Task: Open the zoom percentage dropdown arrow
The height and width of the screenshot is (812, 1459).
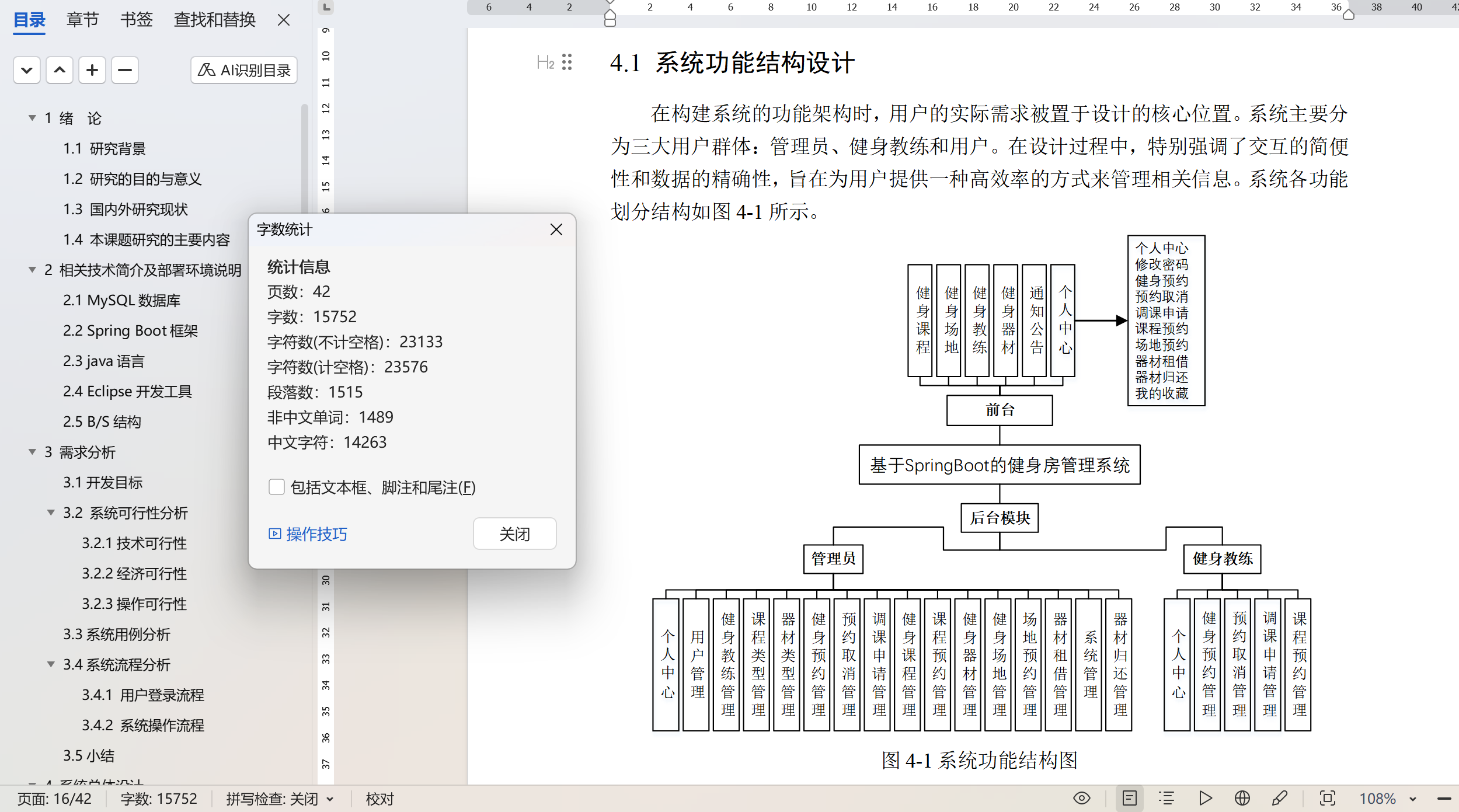Action: (1413, 799)
